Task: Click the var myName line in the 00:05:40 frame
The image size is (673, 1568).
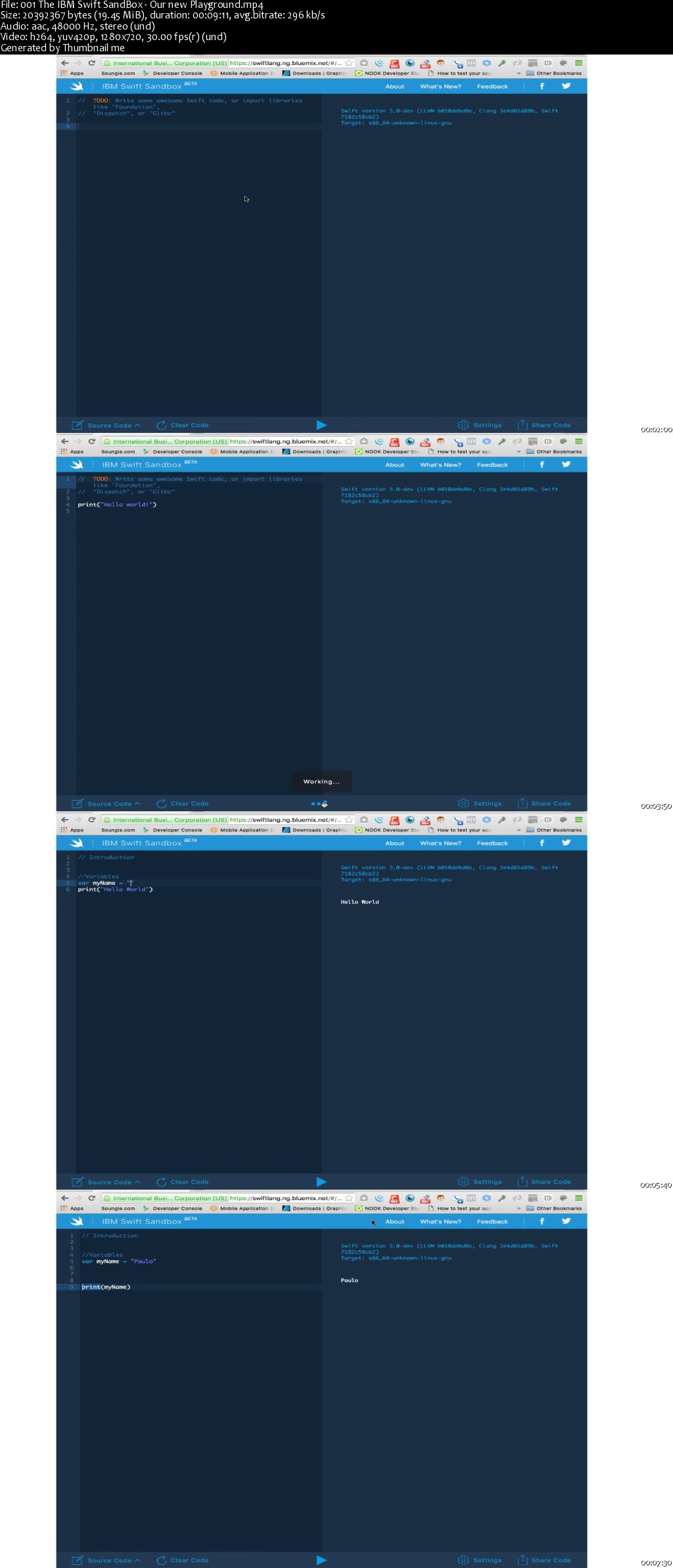Action: tap(105, 883)
